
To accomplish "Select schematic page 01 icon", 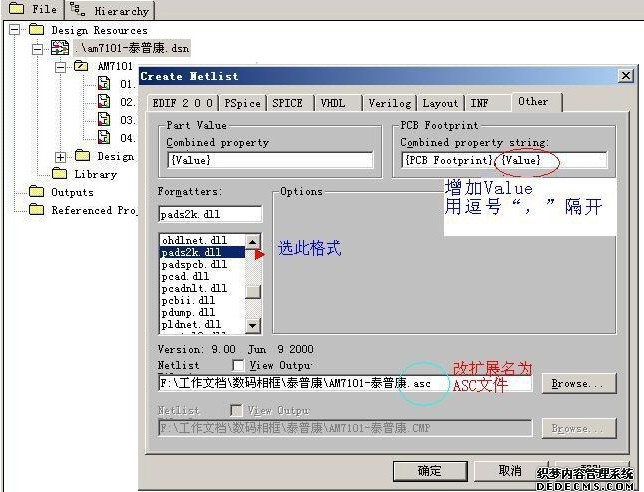I will click(104, 83).
